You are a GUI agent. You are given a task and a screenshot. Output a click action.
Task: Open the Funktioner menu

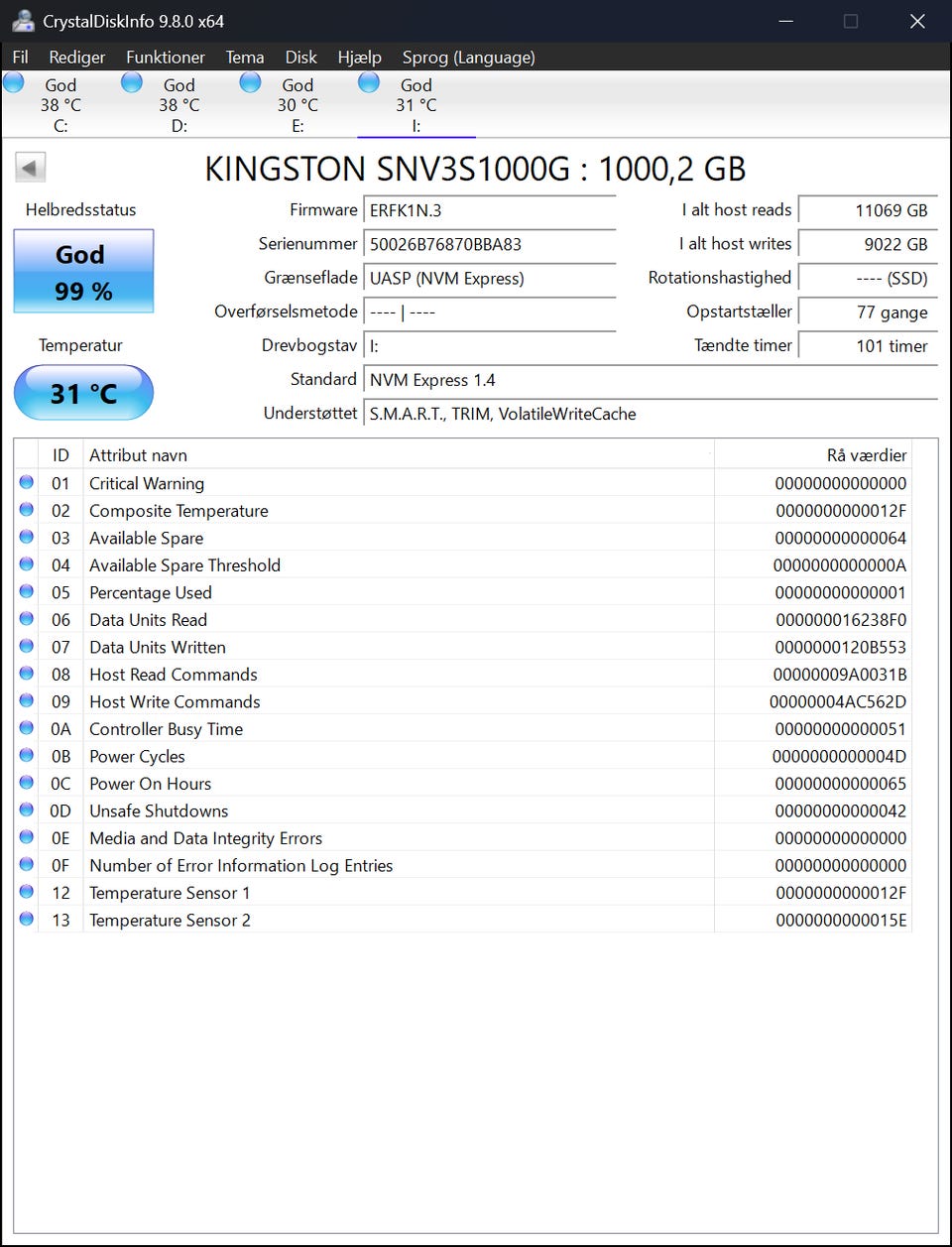[166, 57]
